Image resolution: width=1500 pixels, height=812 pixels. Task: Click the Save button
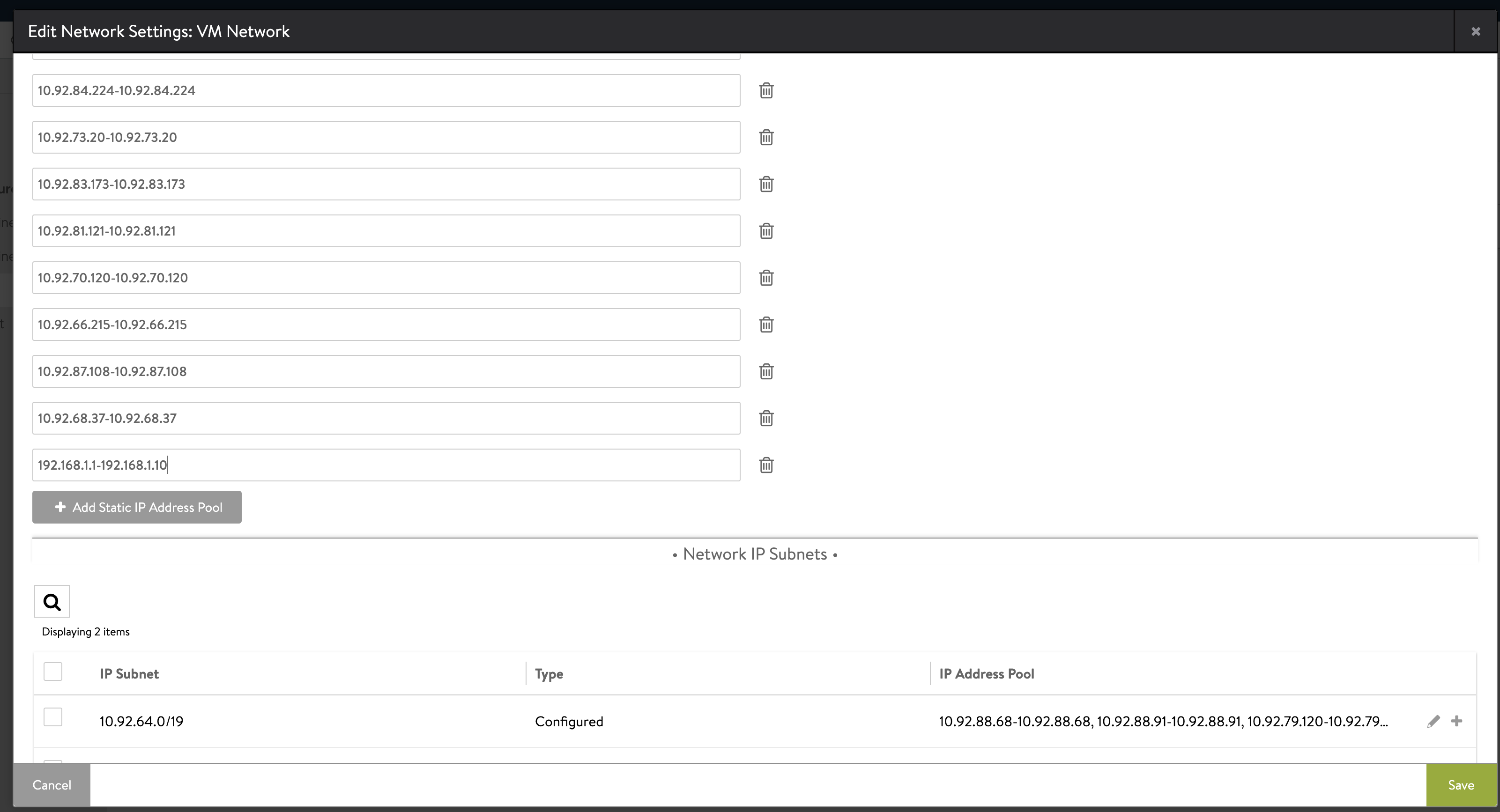(x=1462, y=785)
